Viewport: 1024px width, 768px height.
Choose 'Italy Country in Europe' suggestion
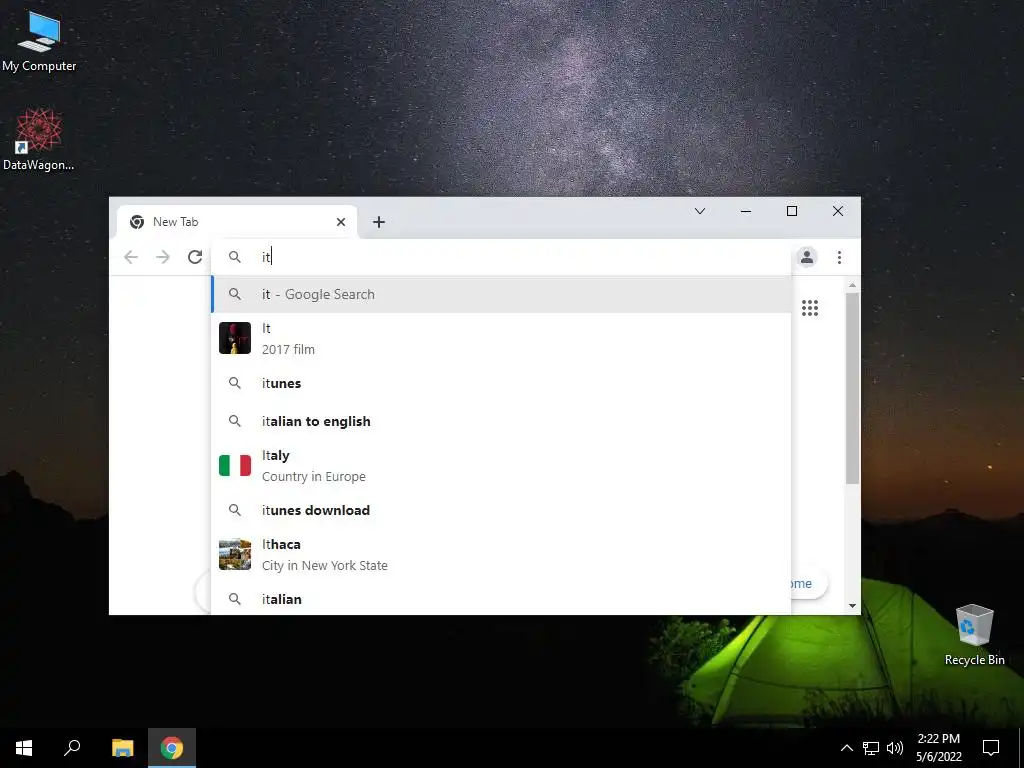501,466
